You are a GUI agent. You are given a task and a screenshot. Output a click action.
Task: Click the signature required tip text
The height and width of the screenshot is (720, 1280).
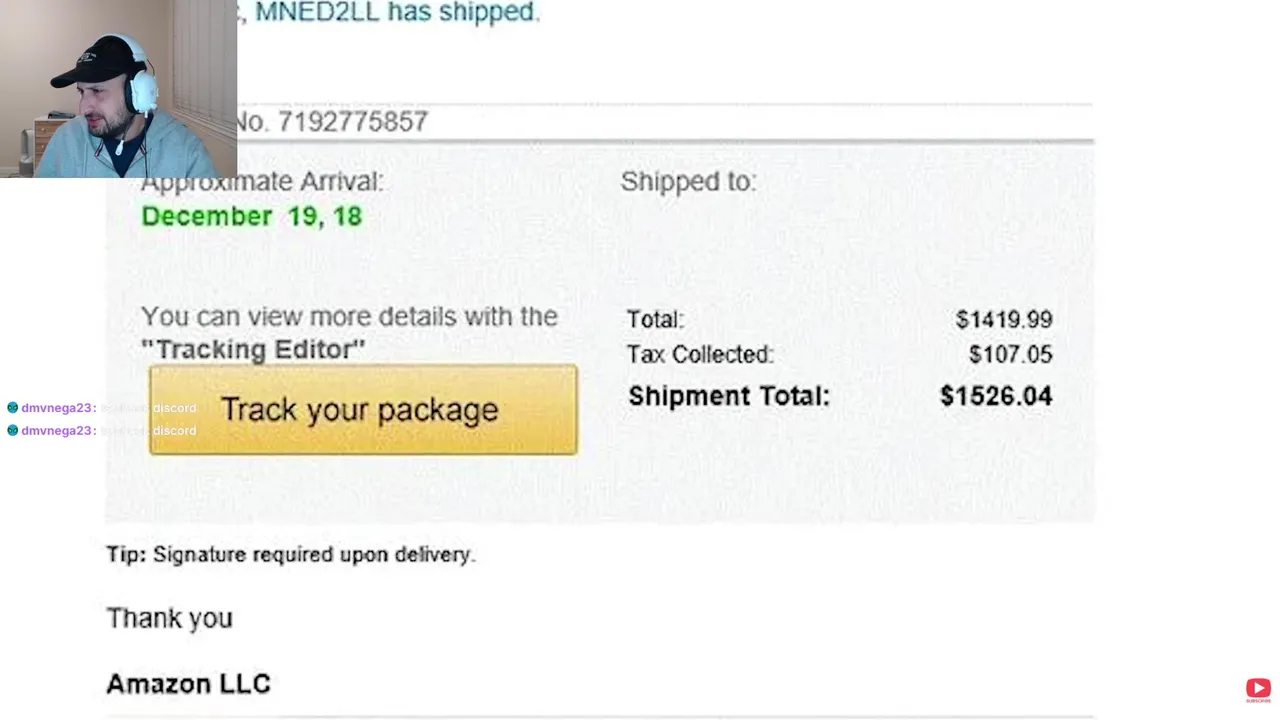290,555
